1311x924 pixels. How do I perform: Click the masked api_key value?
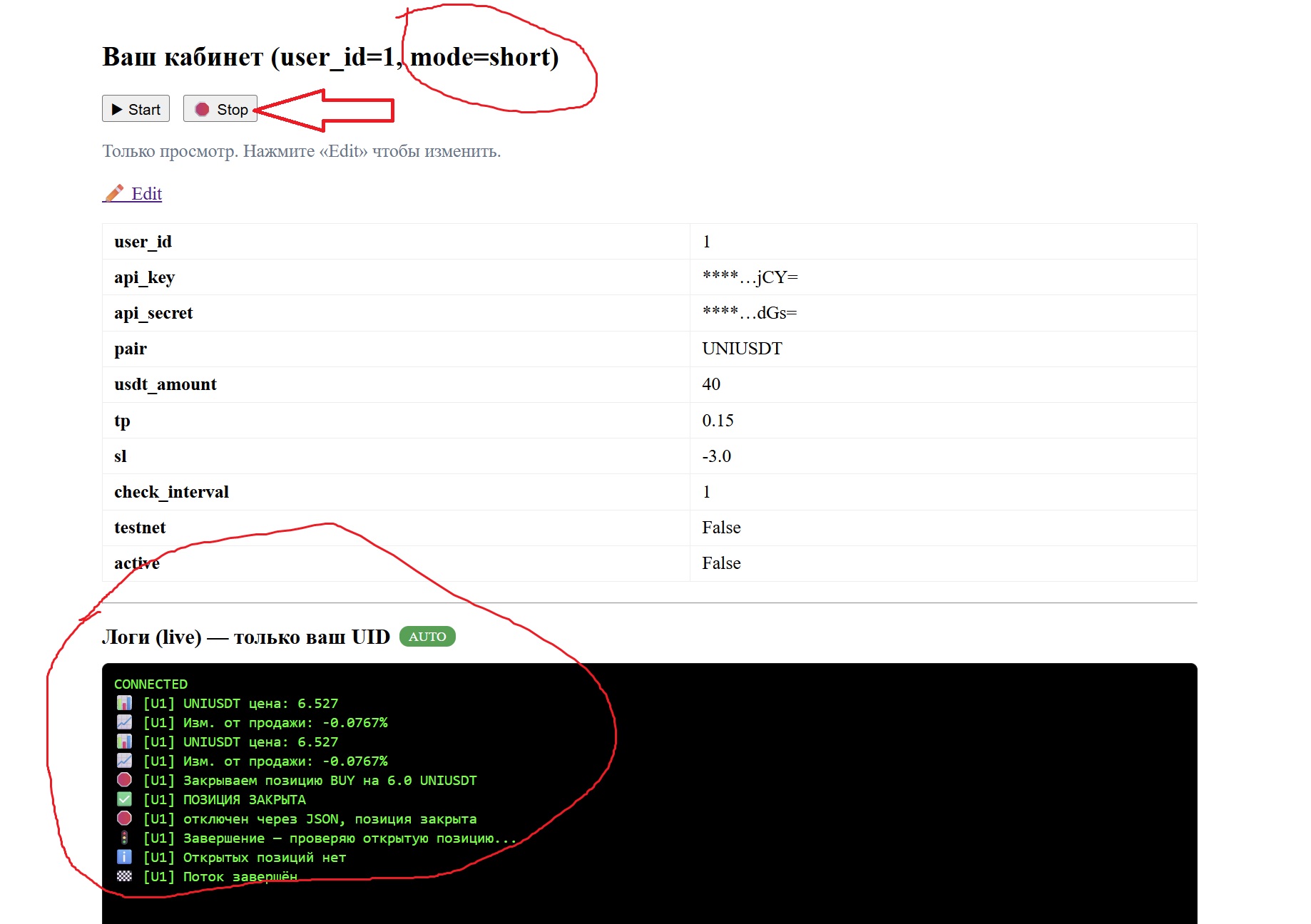[750, 277]
